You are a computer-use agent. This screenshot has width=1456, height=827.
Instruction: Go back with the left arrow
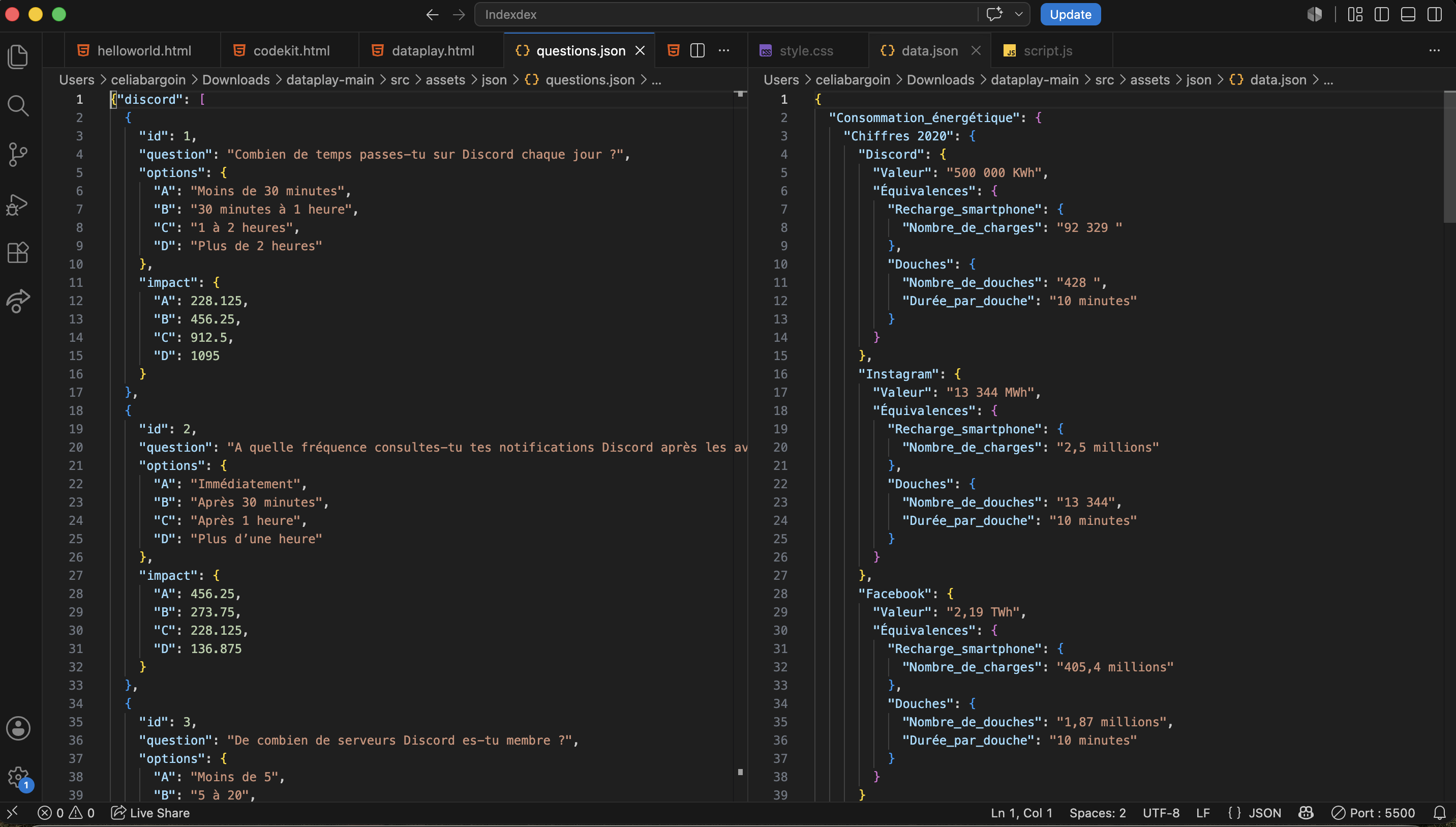pyautogui.click(x=433, y=15)
